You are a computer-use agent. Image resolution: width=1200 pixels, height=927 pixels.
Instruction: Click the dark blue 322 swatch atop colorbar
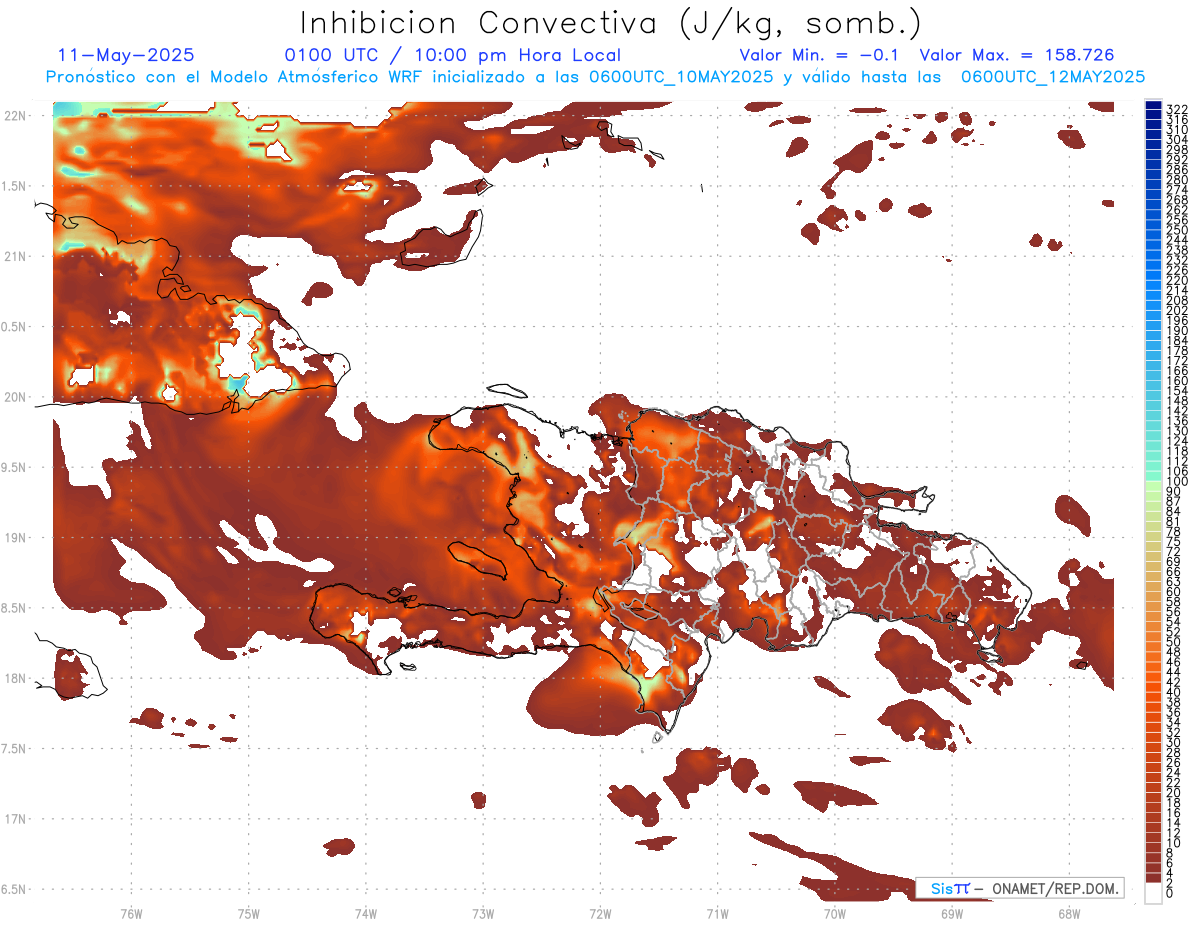1153,105
